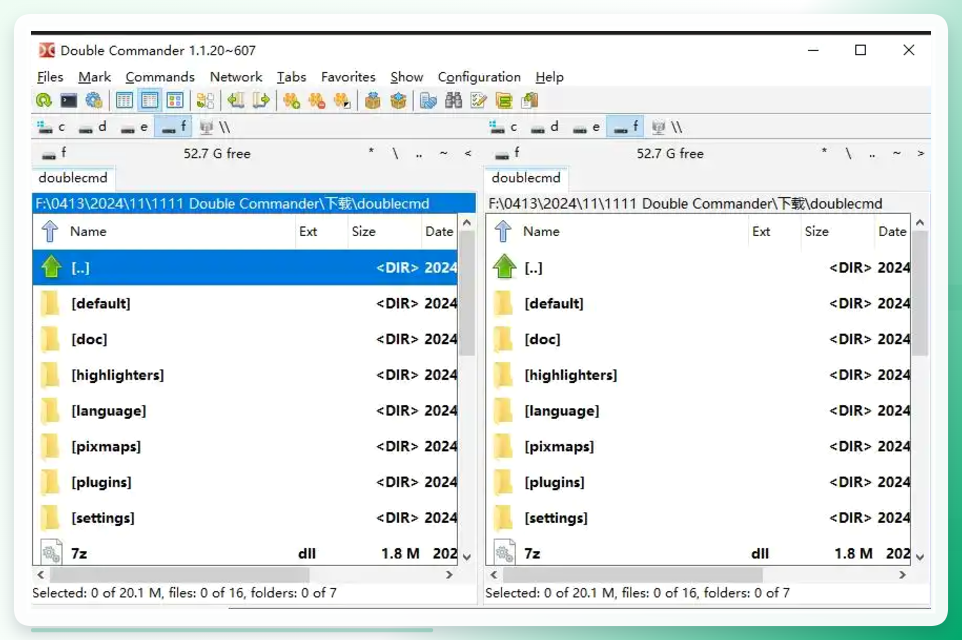
Task: Click the invert selection toolbar icon
Action: pos(342,100)
